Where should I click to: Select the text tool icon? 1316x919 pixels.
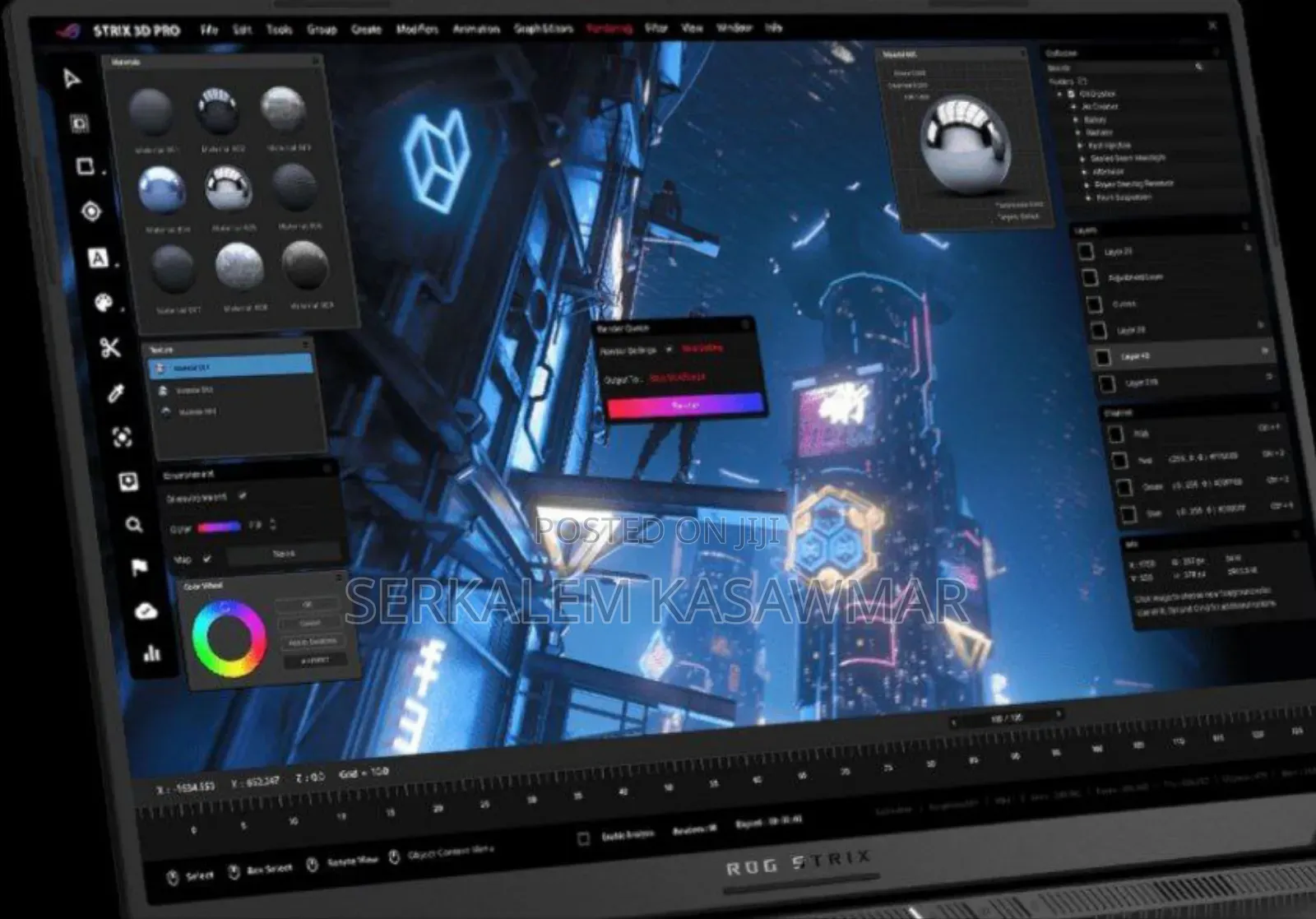click(x=98, y=258)
